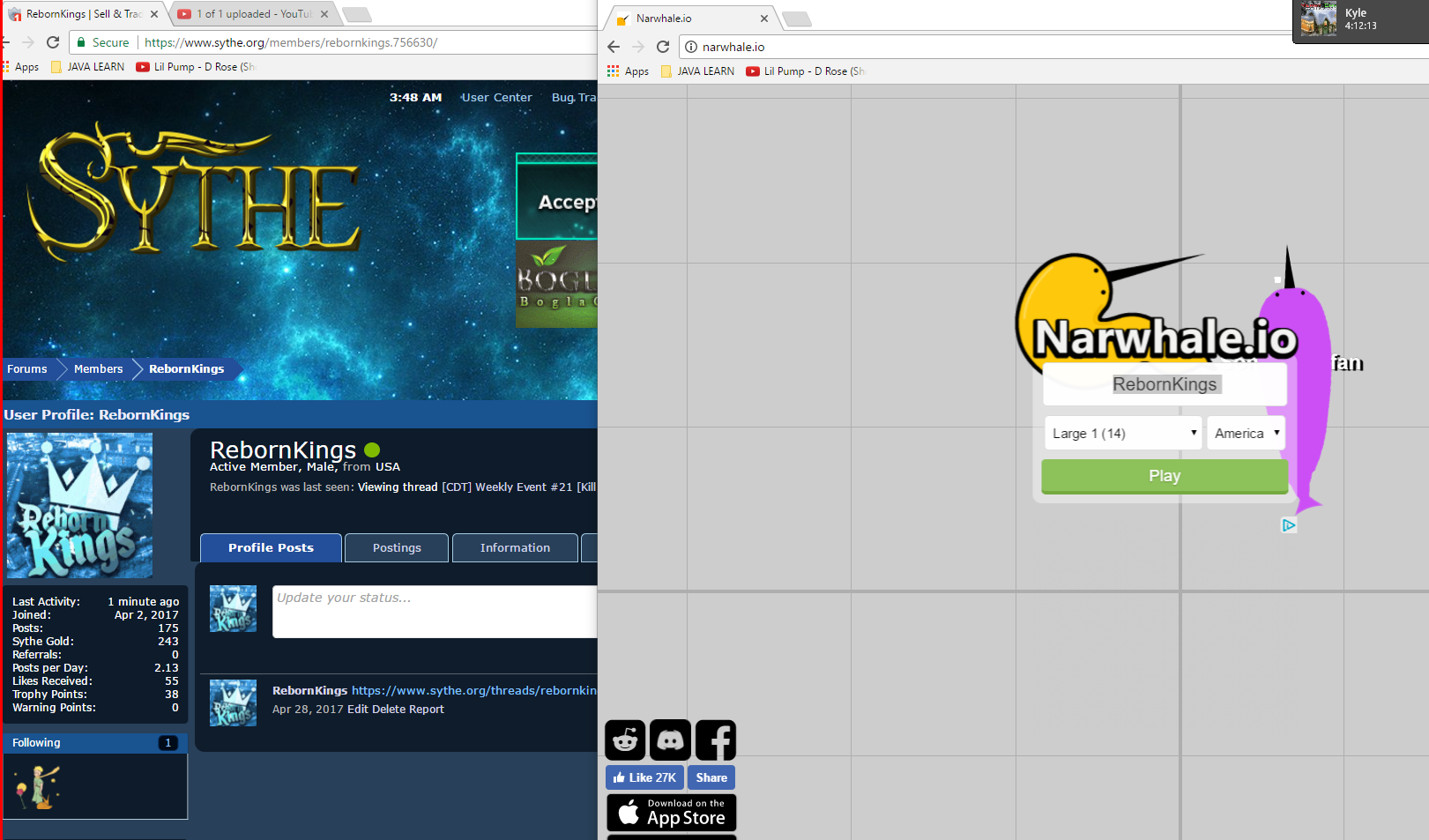Open Reddit icon on Narwhale.io page
The width and height of the screenshot is (1429, 840).
625,740
